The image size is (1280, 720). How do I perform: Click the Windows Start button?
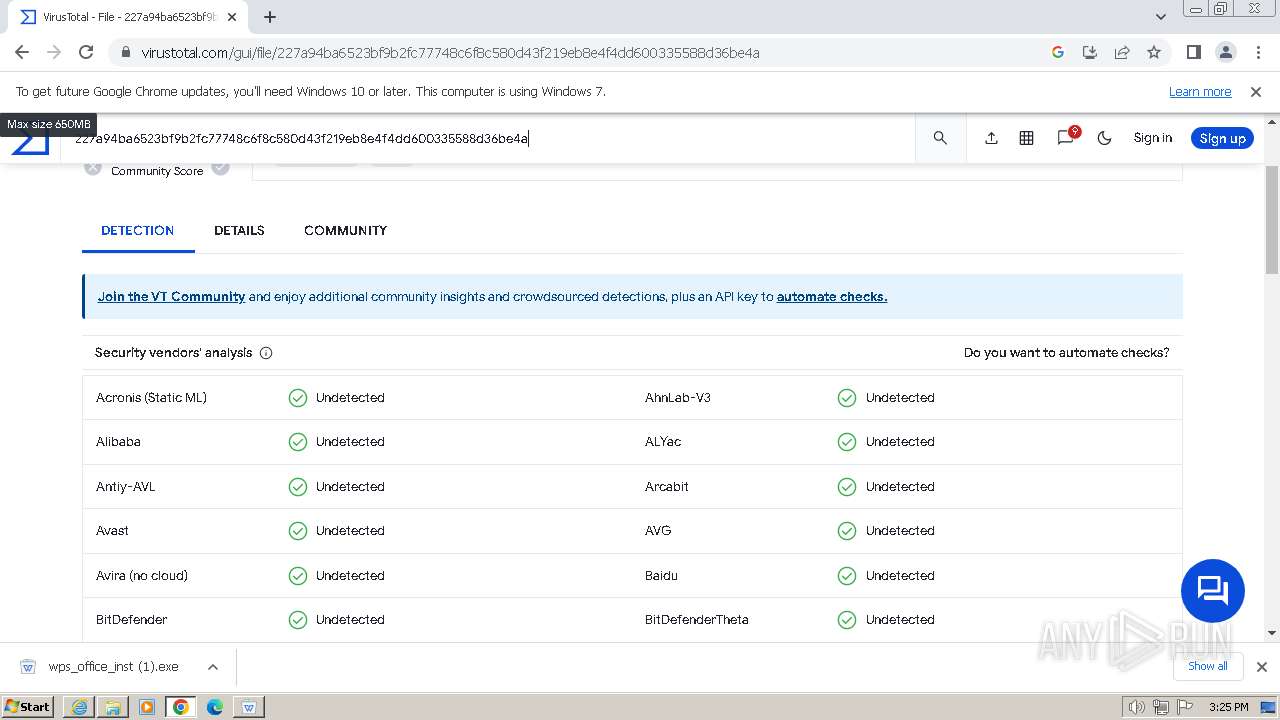pos(28,707)
